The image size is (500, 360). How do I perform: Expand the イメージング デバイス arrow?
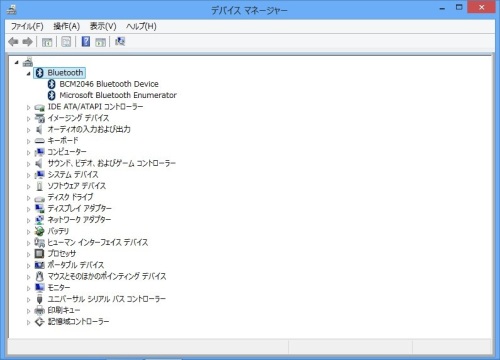28,119
